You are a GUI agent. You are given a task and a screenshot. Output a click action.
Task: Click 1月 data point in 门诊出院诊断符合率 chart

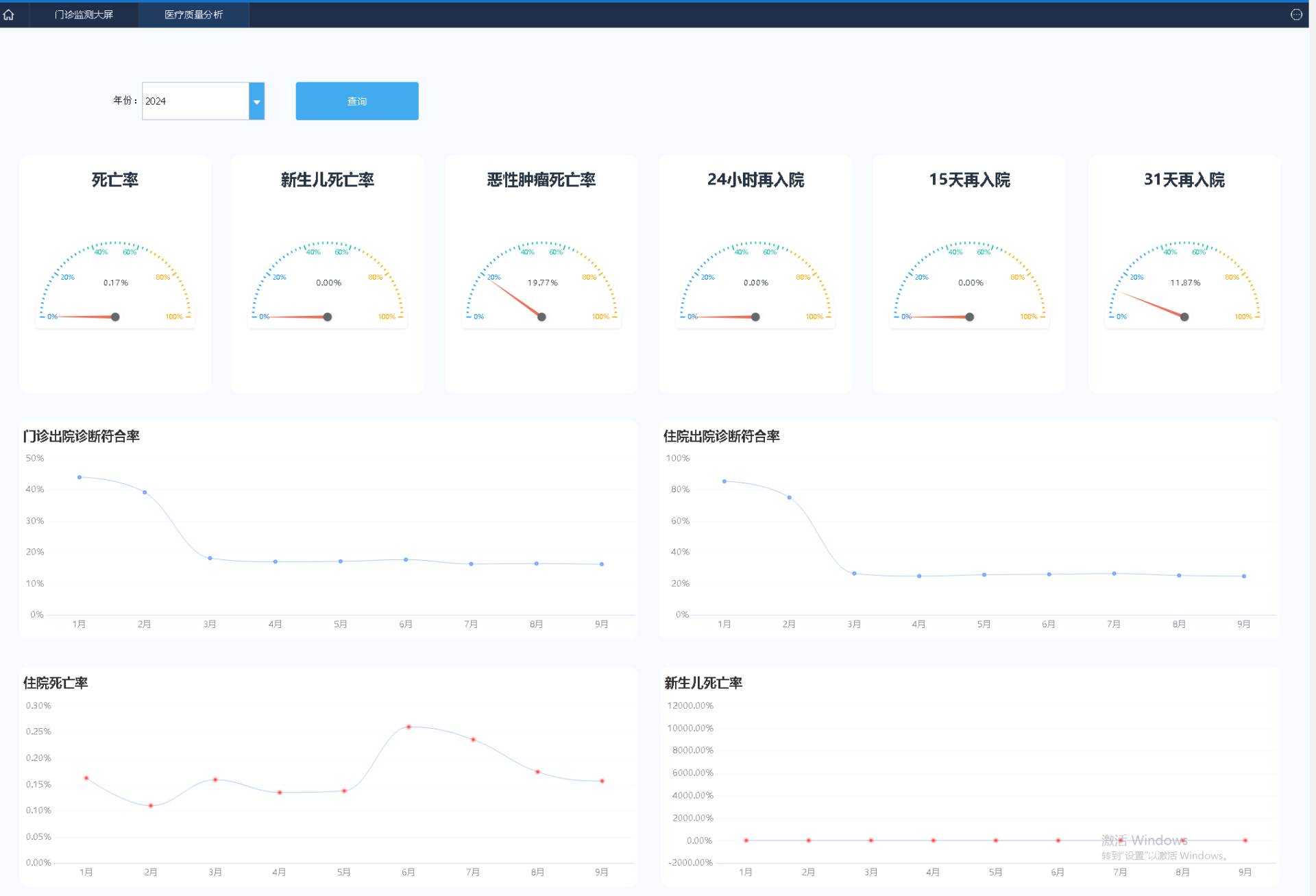[x=80, y=477]
